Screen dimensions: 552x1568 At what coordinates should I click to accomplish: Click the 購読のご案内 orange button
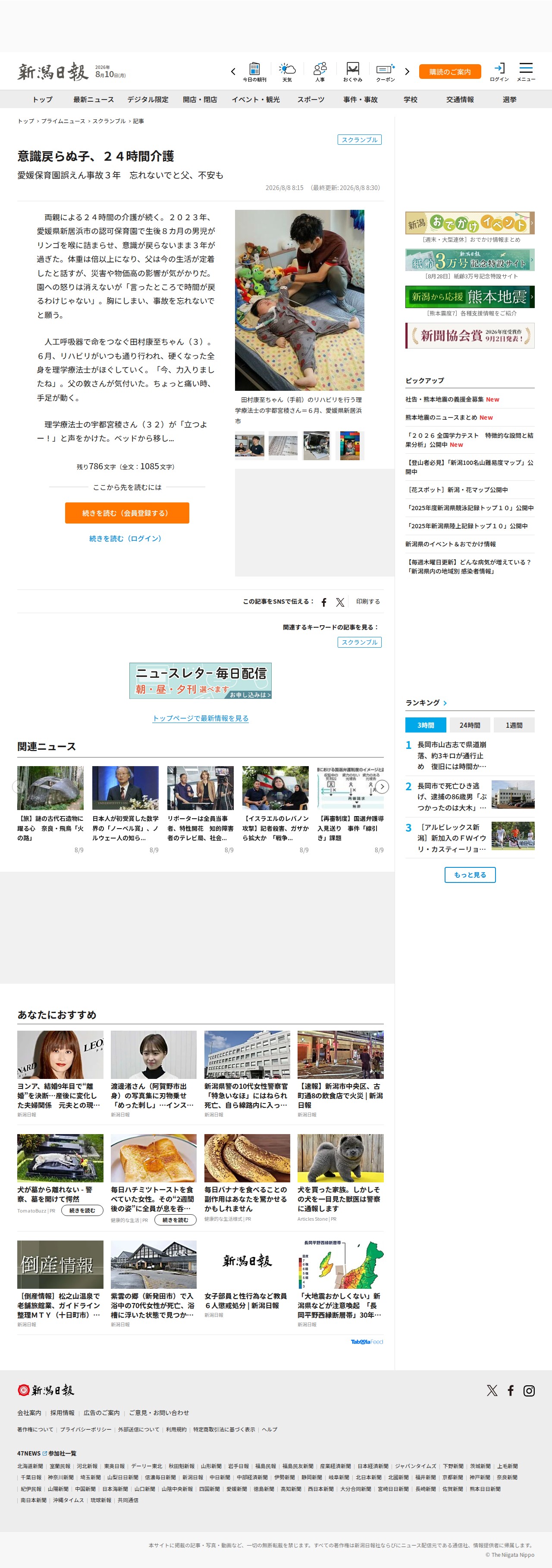pyautogui.click(x=450, y=72)
